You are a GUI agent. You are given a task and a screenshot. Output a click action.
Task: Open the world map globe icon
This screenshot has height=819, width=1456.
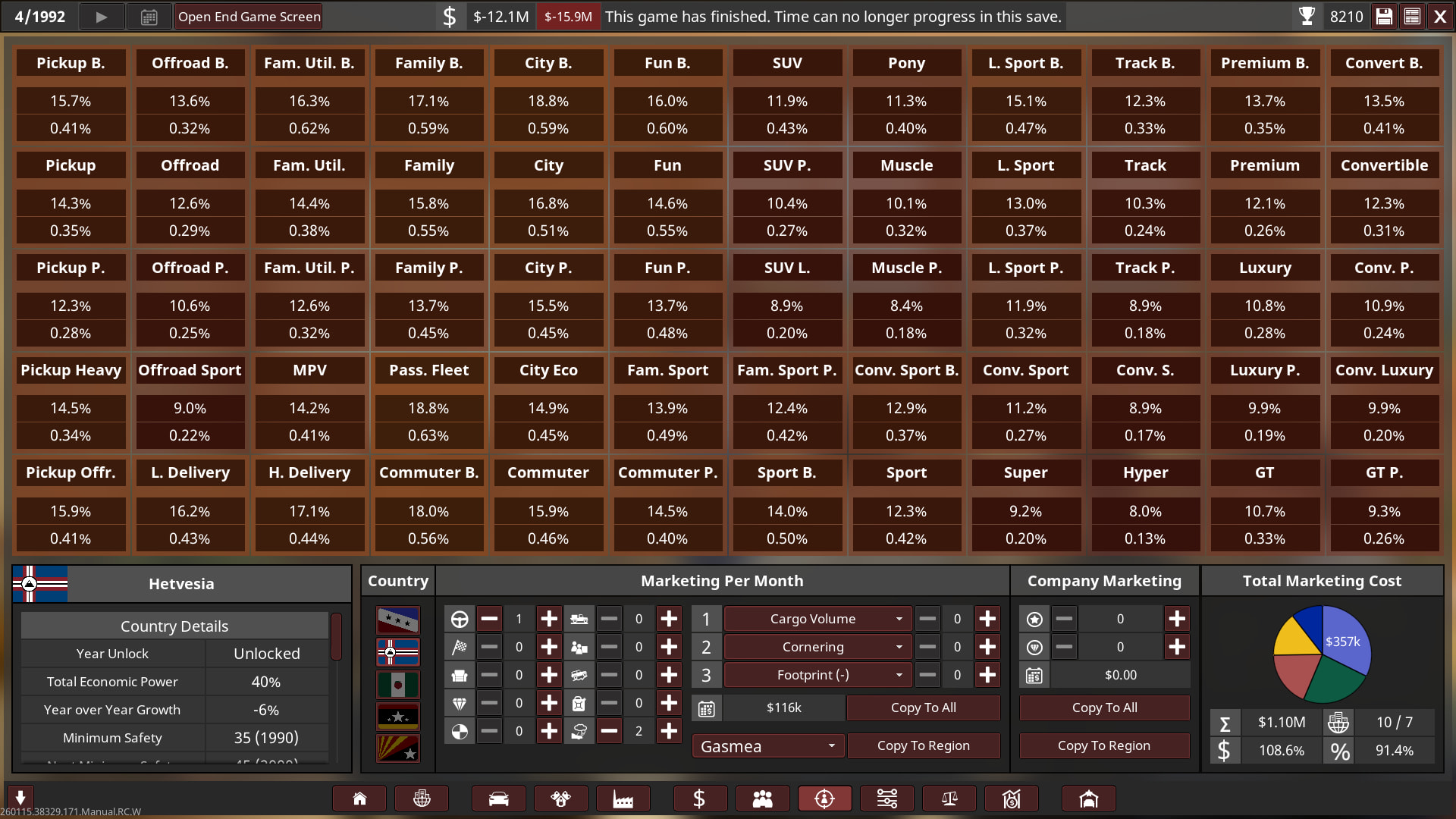(422, 799)
